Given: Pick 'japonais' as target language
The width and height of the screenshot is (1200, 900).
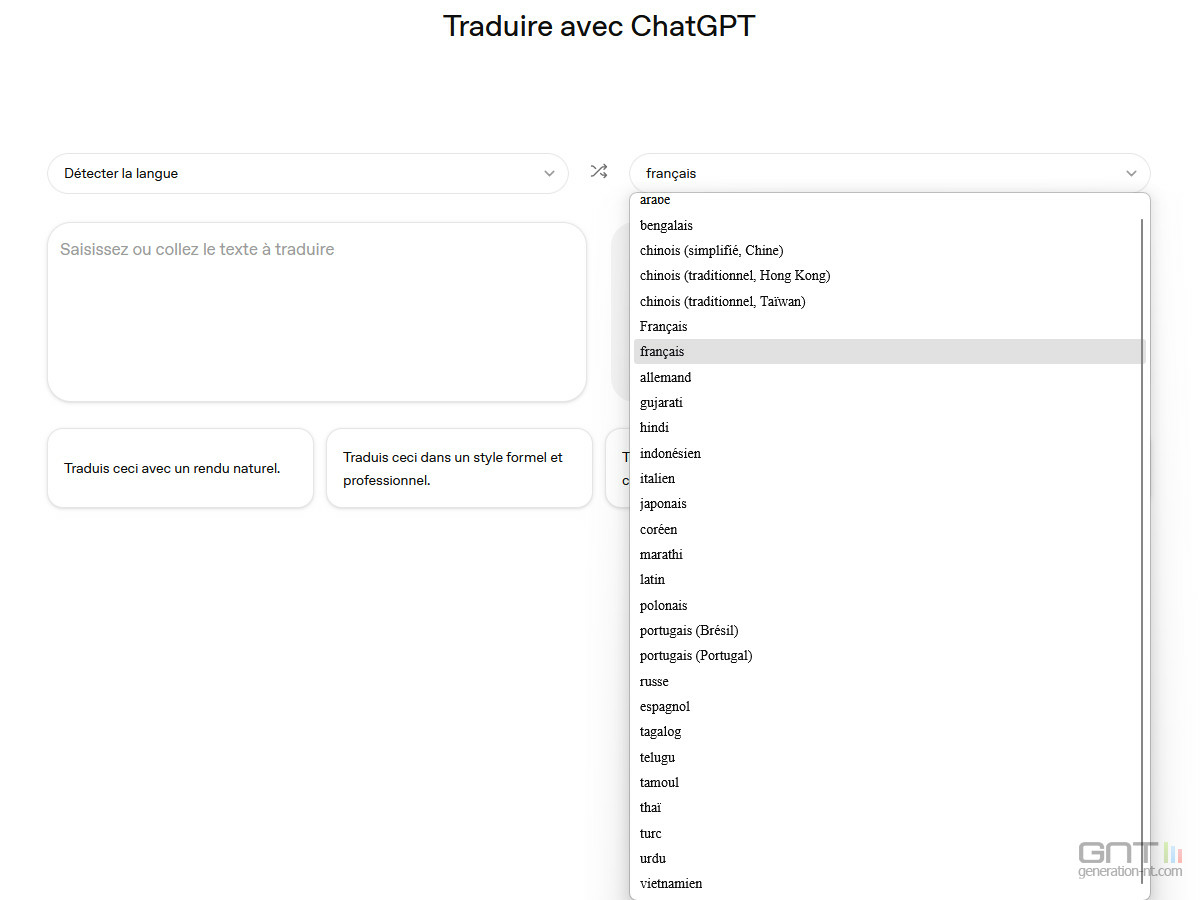Looking at the screenshot, I should (x=663, y=503).
